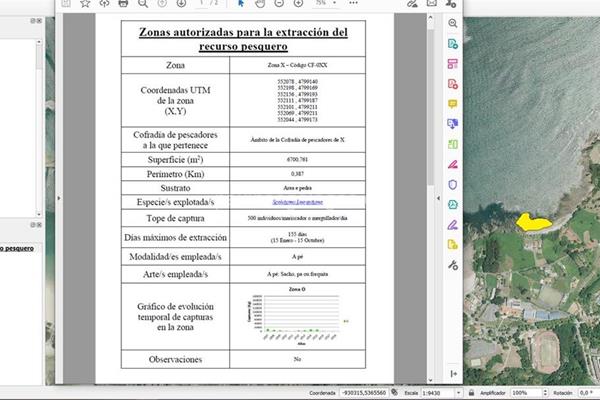This screenshot has width=600, height=400.
Task: Follow the blue species link in the table
Action: [297, 202]
